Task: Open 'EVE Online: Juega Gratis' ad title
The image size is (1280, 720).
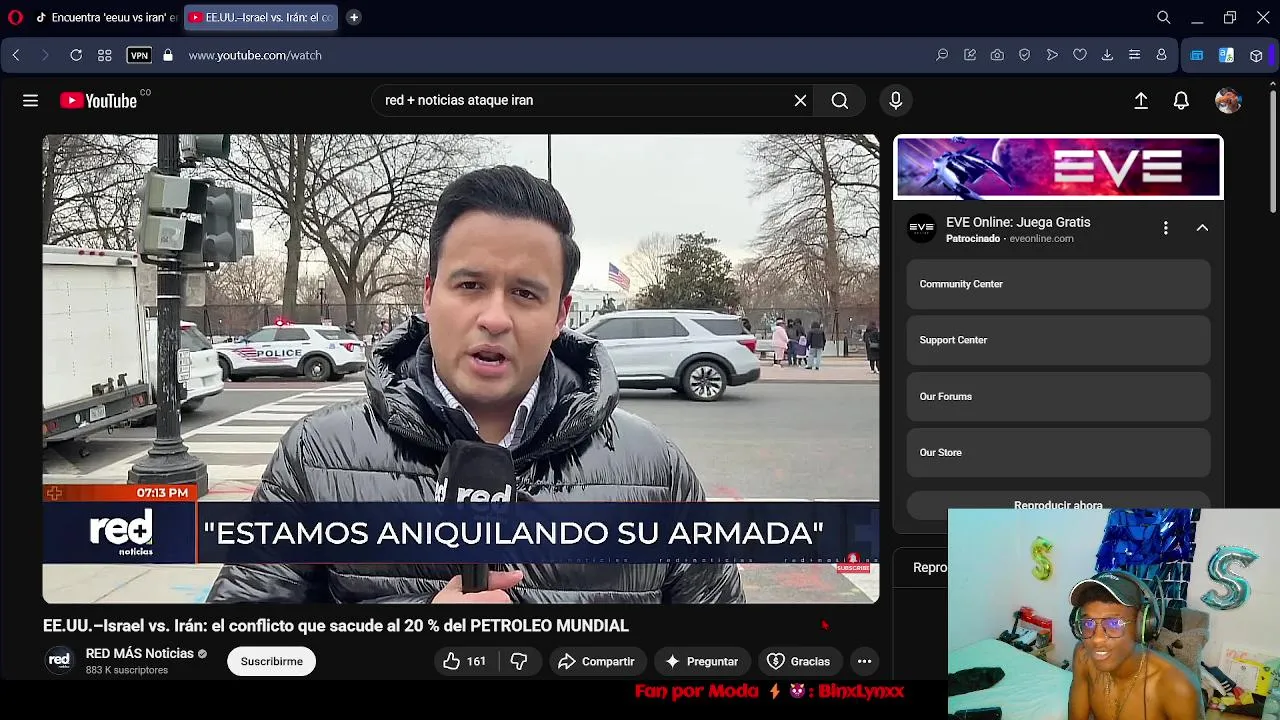Action: point(1018,222)
